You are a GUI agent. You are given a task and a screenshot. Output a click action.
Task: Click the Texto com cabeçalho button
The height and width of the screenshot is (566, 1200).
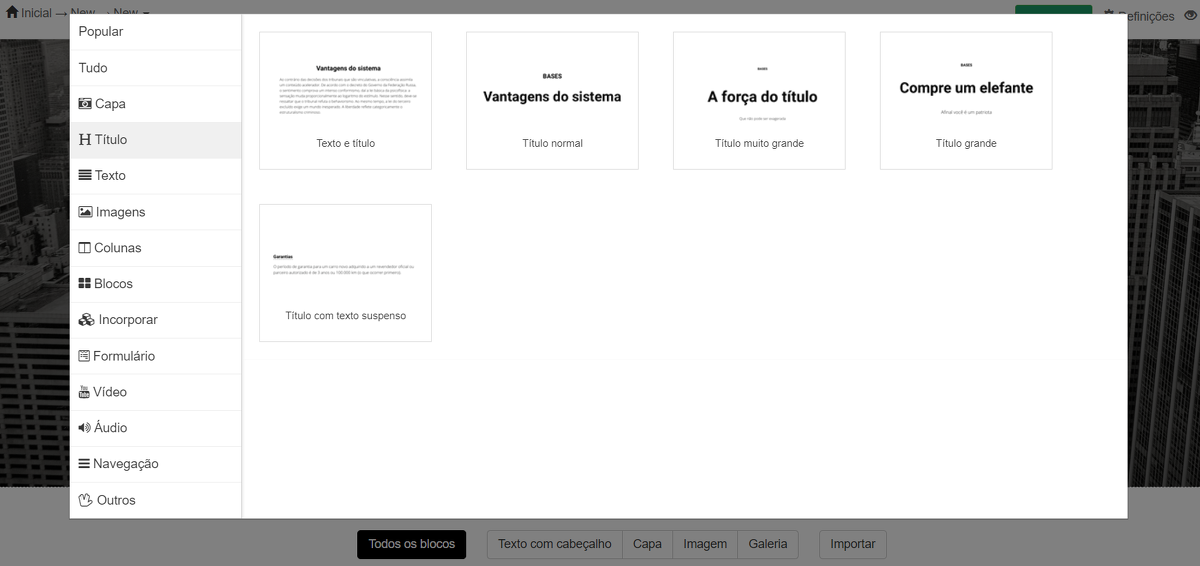point(554,544)
